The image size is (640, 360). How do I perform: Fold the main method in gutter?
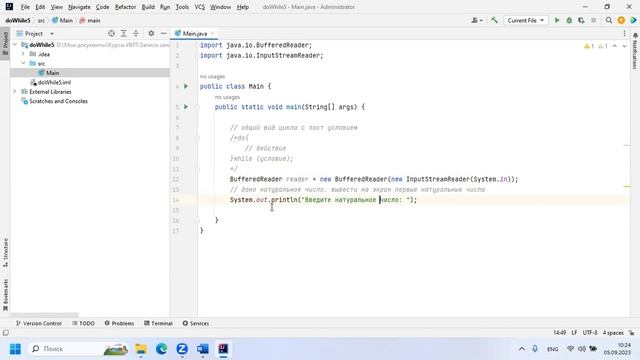coord(198,107)
